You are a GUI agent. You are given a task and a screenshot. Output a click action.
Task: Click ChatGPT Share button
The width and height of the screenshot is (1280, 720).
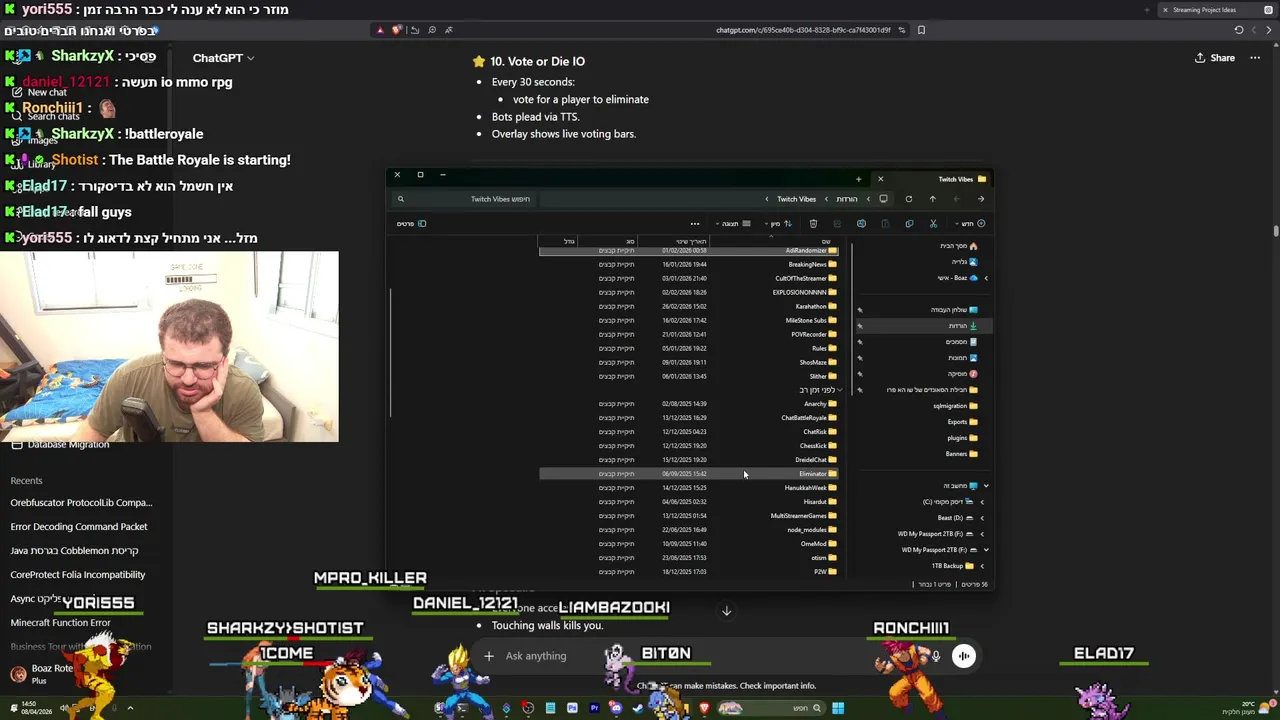1214,58
